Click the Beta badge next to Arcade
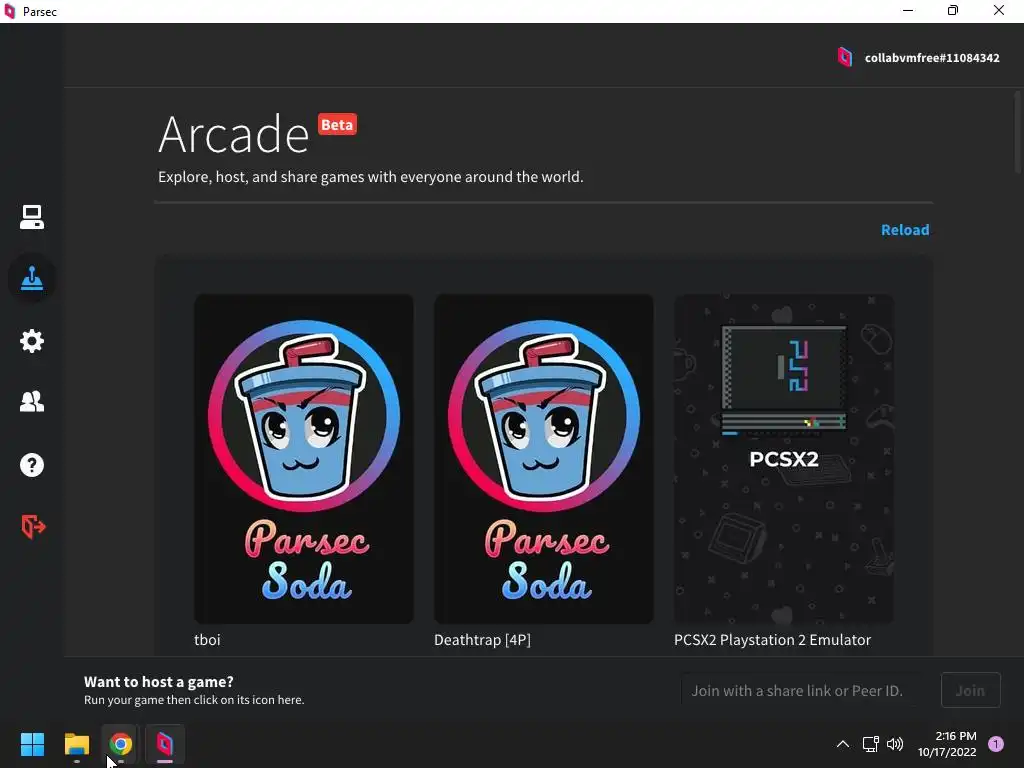This screenshot has width=1024, height=768. point(337,125)
